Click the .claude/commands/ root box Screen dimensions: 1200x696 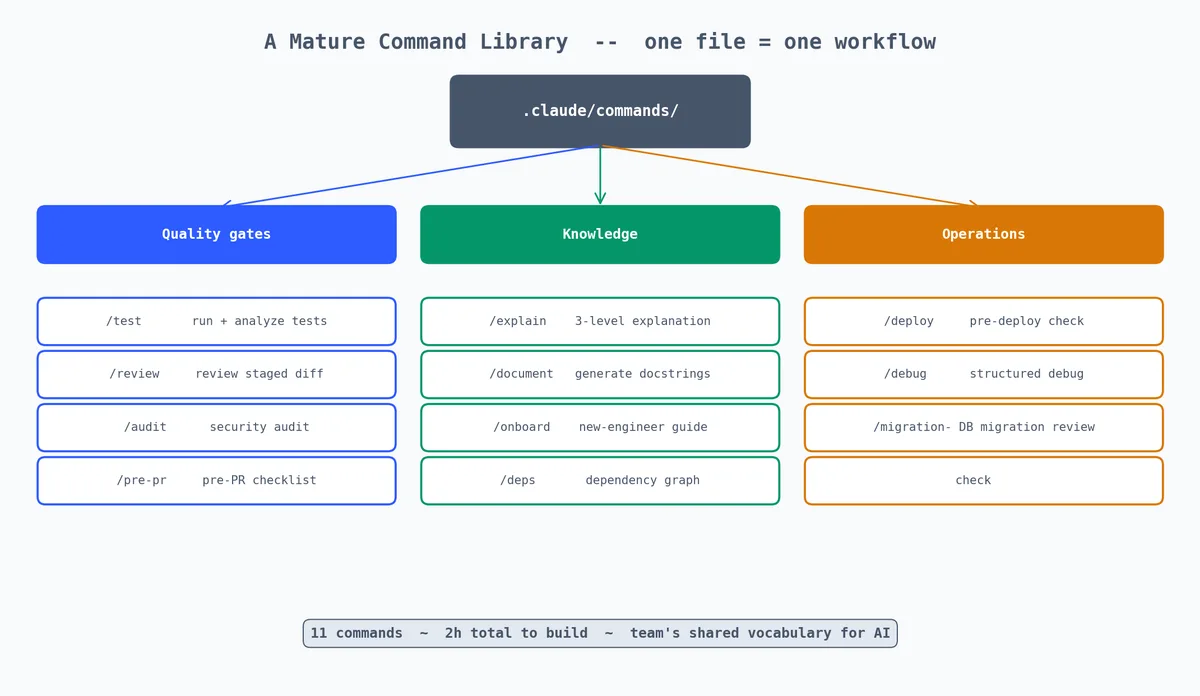click(600, 111)
